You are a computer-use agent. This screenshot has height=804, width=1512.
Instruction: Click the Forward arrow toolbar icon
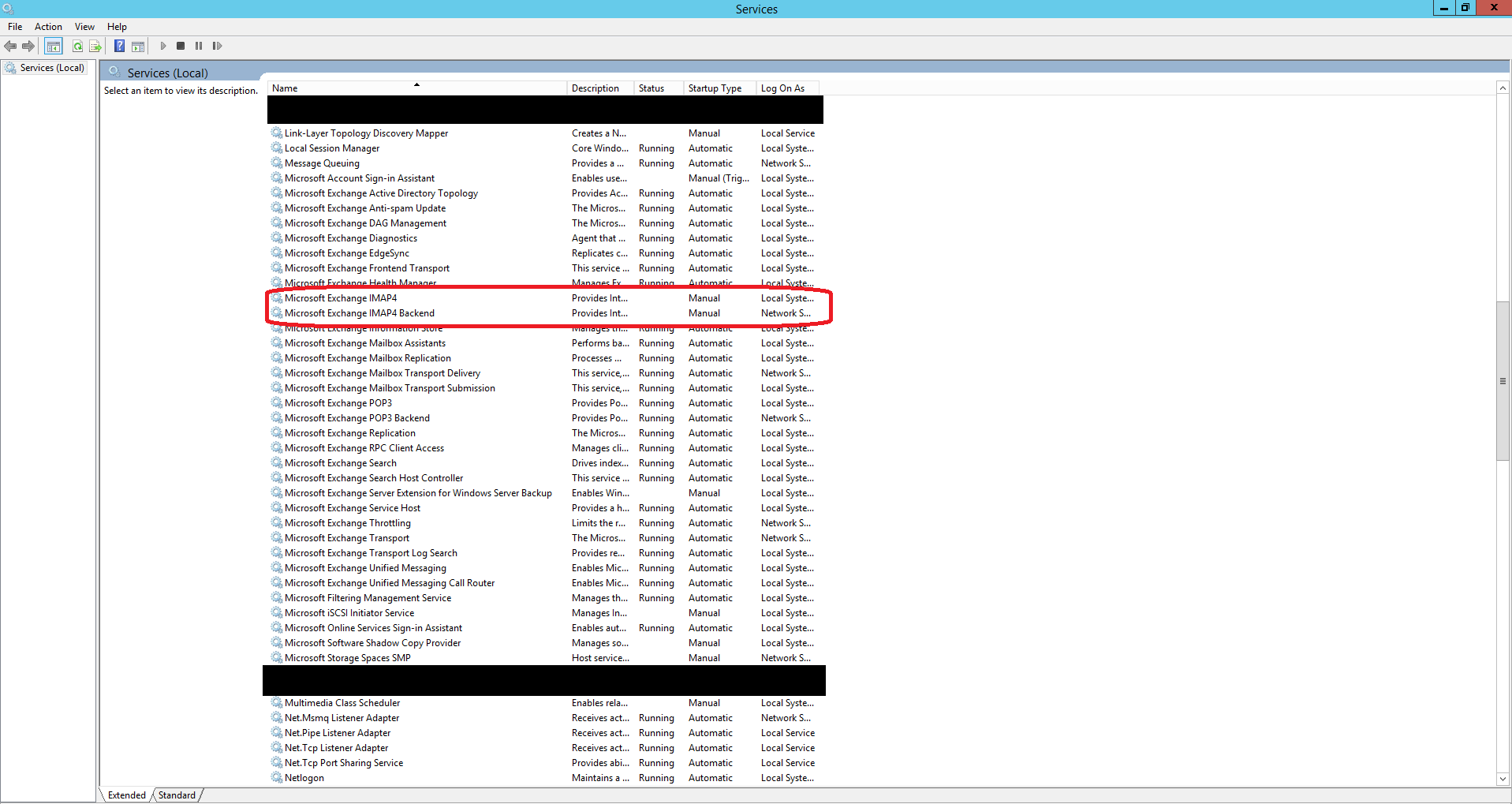point(28,47)
